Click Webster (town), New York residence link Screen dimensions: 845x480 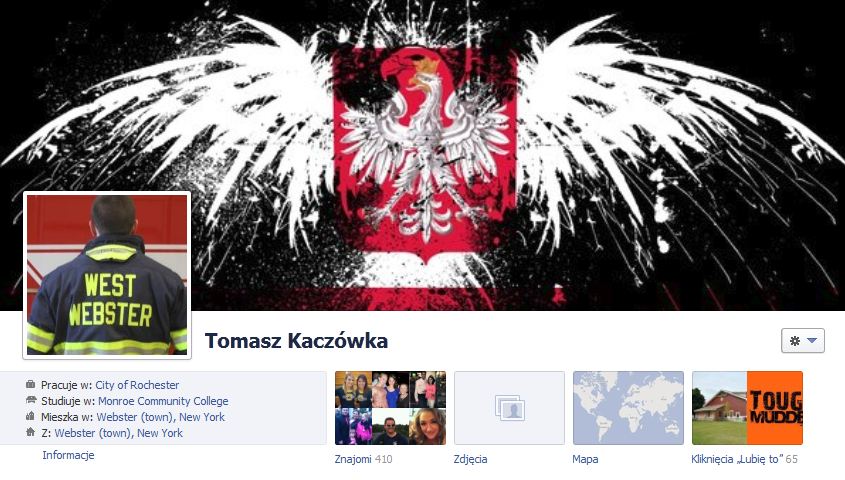pos(161,416)
